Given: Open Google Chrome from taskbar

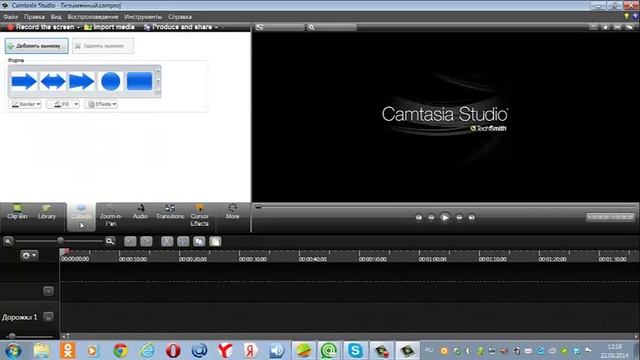Looking at the screenshot, I should point(120,351).
